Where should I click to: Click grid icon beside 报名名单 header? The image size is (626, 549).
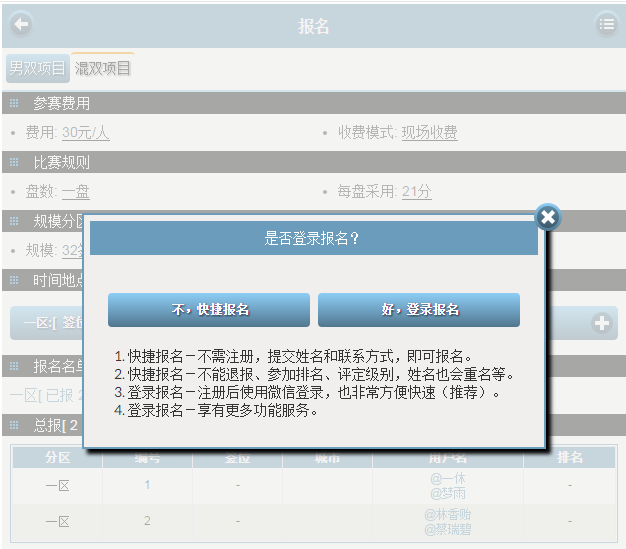tap(14, 366)
